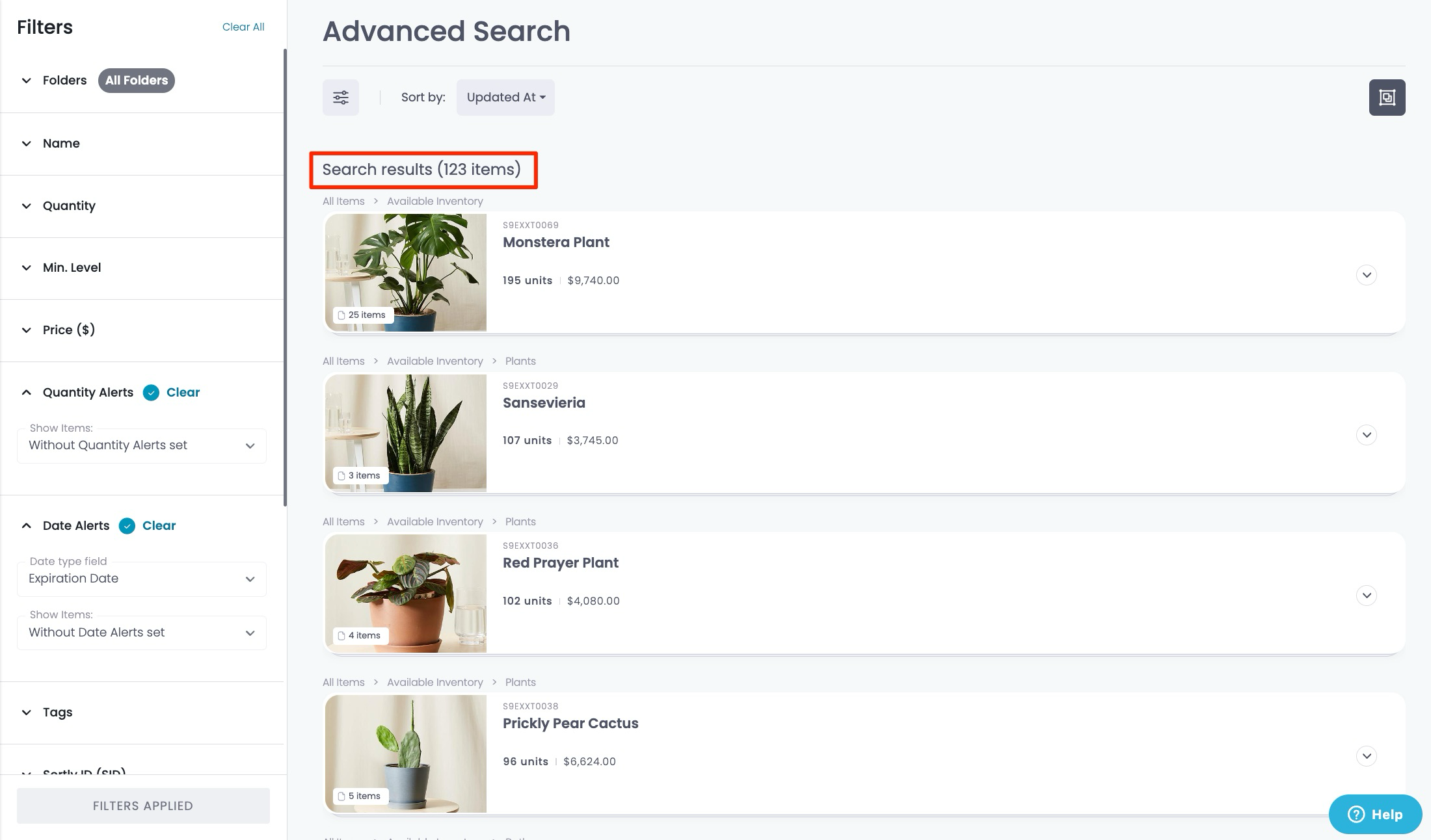The height and width of the screenshot is (840, 1431).
Task: Expand the Price ($) filter section
Action: (x=69, y=330)
